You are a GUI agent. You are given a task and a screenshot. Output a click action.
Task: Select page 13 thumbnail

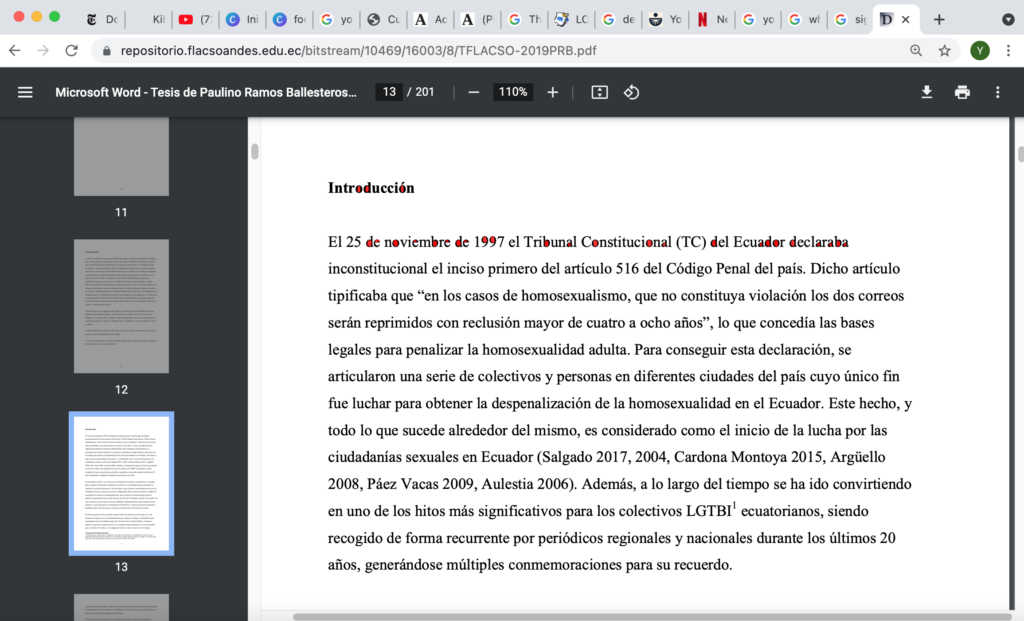(x=121, y=483)
